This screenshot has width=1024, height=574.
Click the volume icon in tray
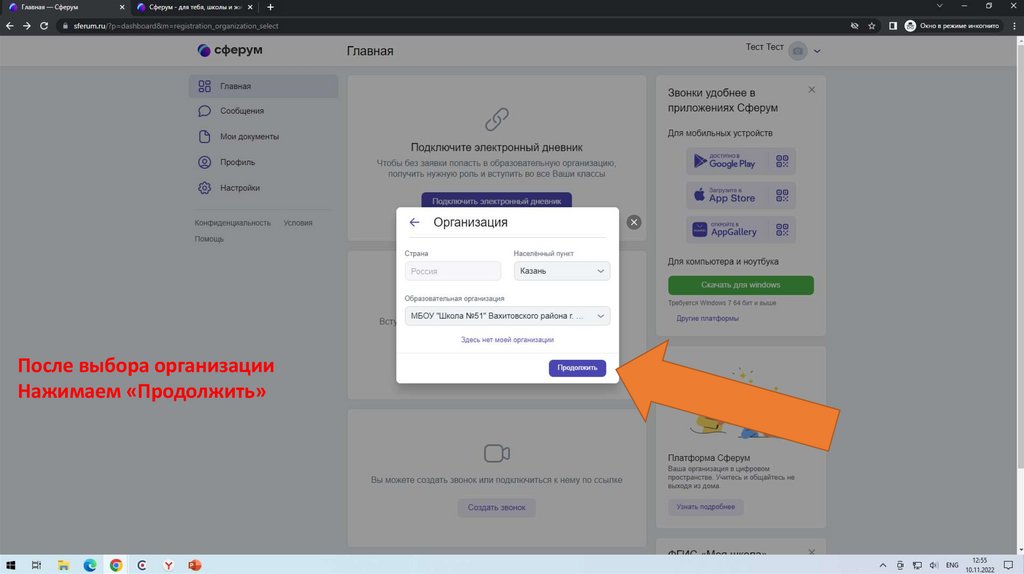tap(934, 565)
